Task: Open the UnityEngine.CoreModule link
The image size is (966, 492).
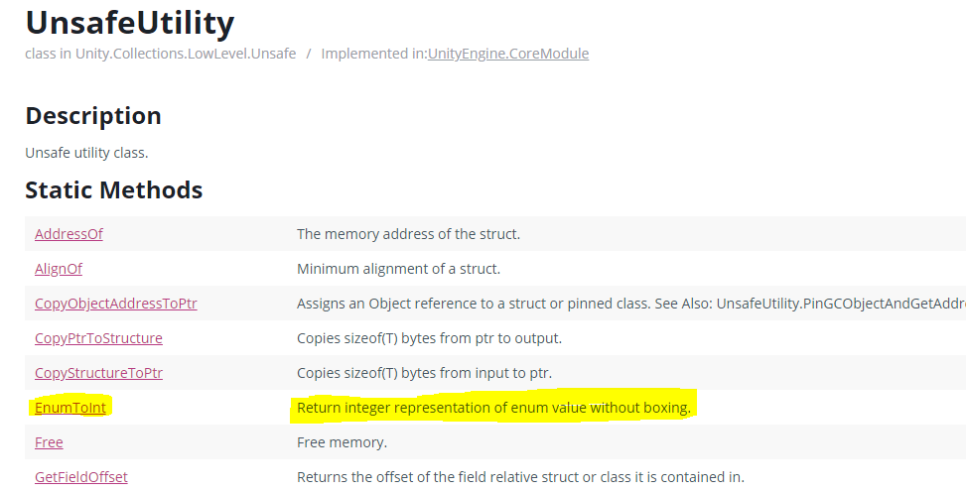Action: tap(508, 54)
